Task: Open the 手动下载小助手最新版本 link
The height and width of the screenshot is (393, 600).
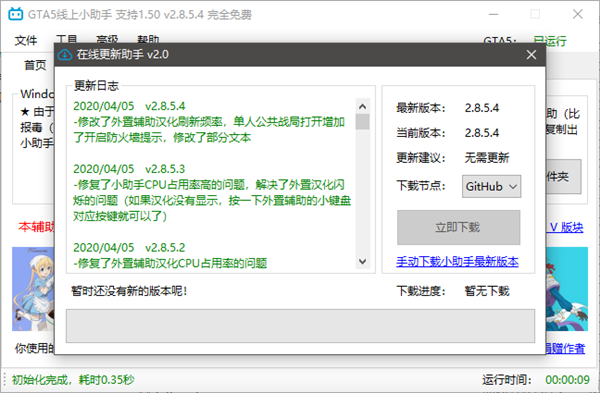Action: click(x=457, y=262)
